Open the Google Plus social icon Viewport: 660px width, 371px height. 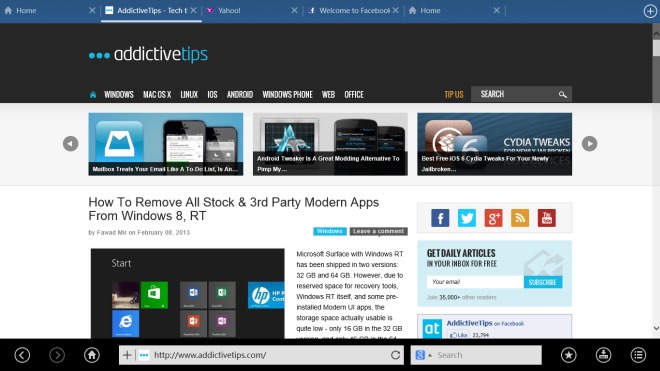point(493,218)
